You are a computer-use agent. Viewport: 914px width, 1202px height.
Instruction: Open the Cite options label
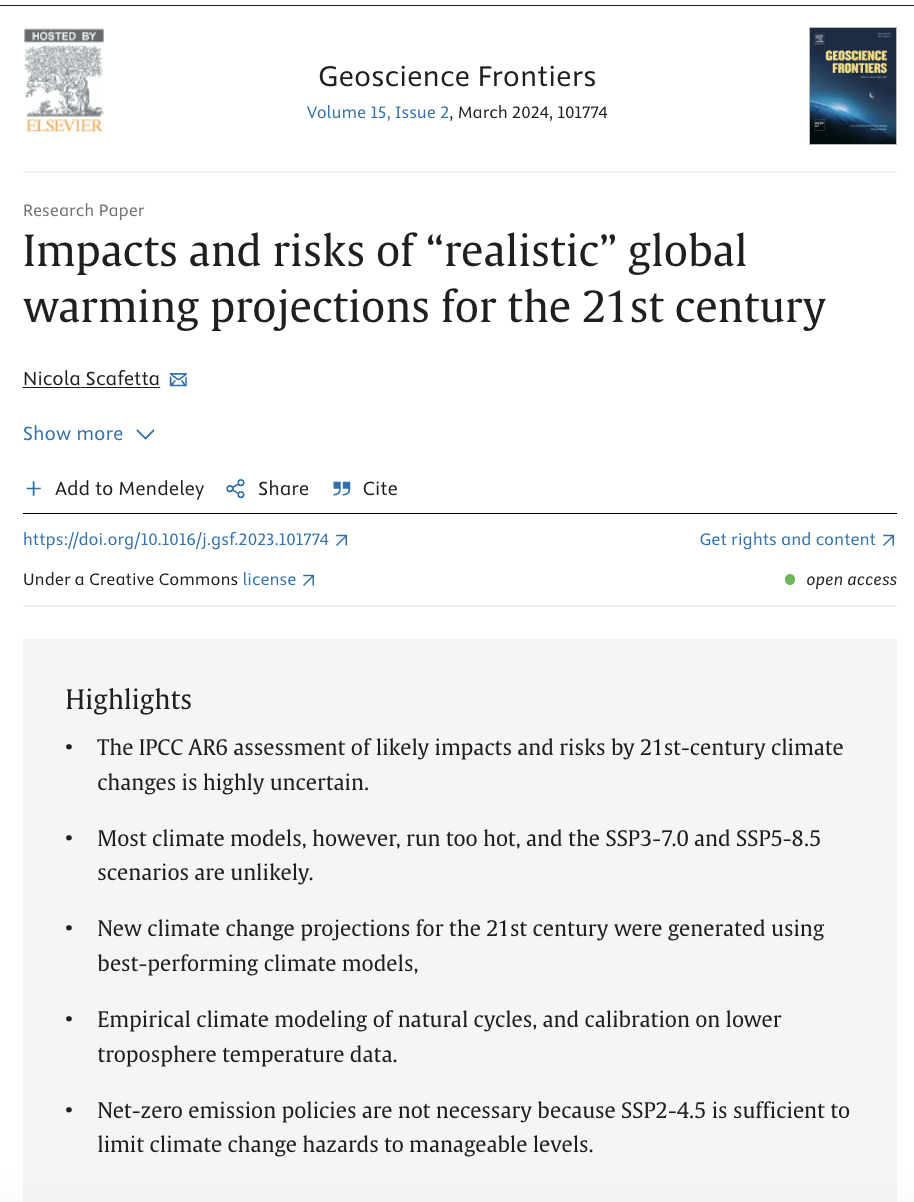pos(380,489)
